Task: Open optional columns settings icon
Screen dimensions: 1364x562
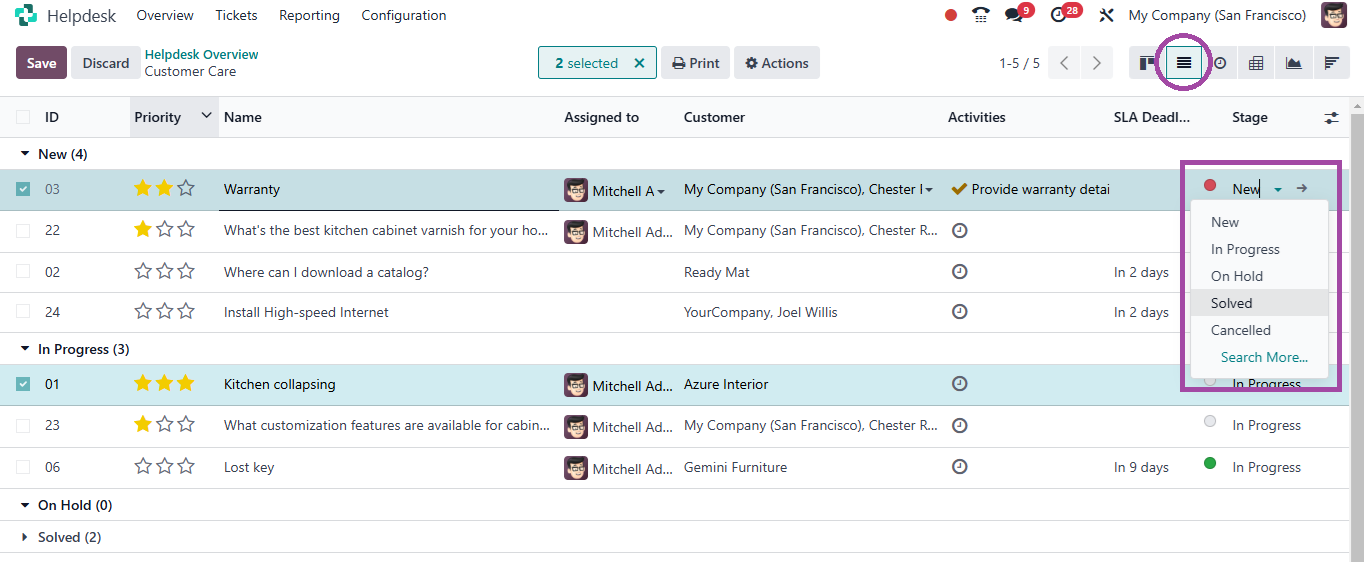Action: 1331,117
